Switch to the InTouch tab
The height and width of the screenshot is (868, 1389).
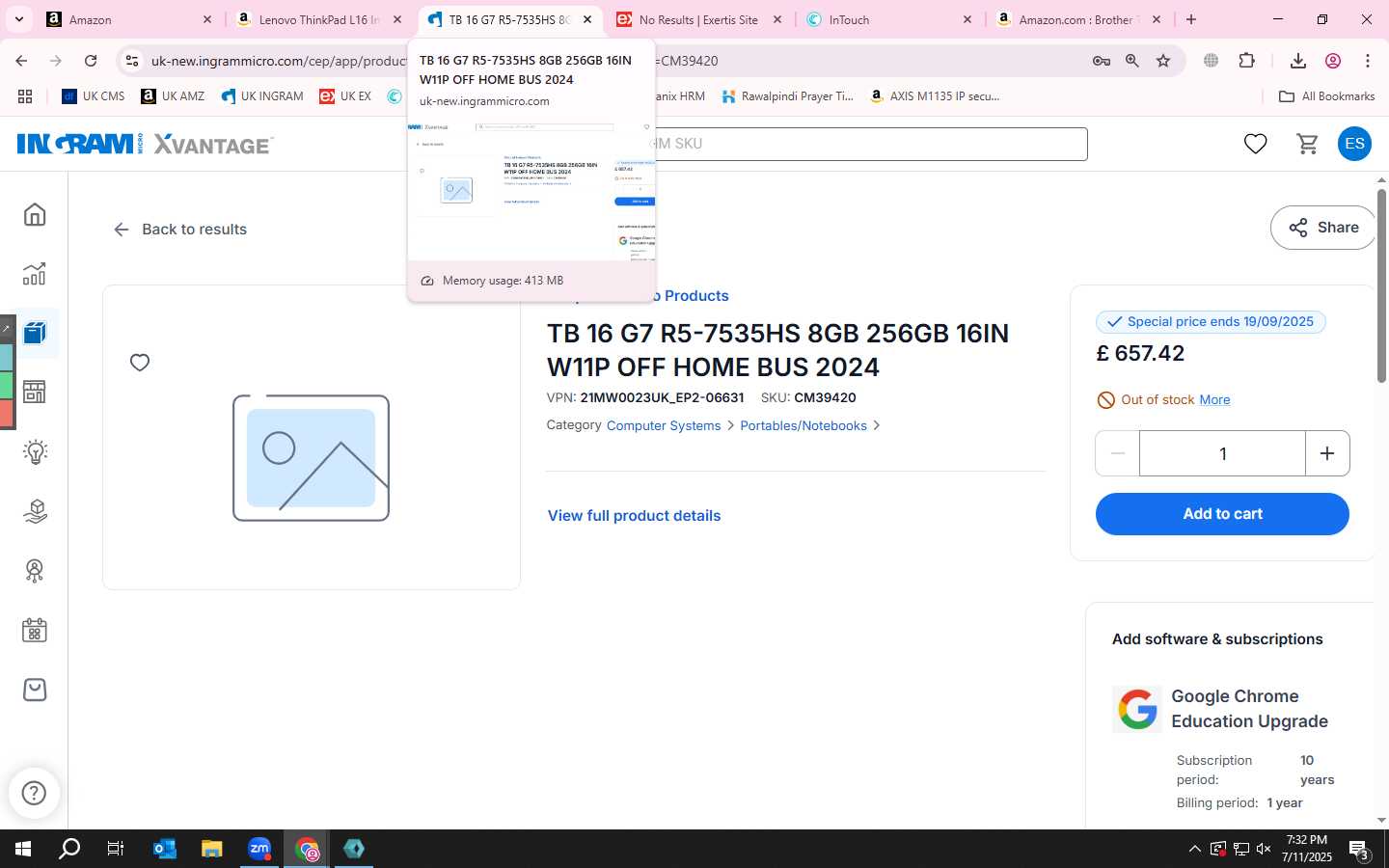pos(889,19)
